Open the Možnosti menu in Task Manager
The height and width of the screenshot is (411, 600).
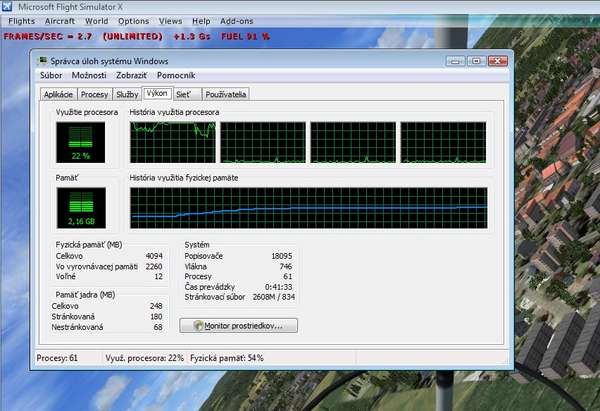click(x=89, y=75)
